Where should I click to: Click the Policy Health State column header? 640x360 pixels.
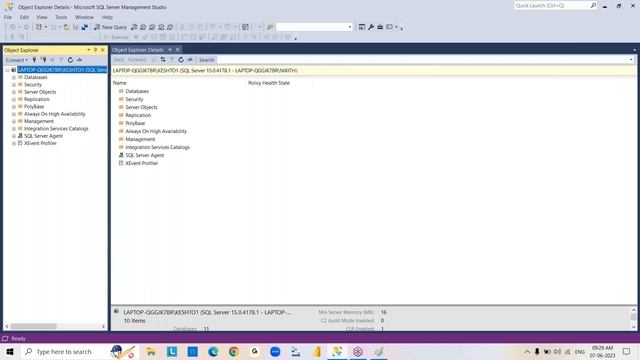click(x=269, y=83)
